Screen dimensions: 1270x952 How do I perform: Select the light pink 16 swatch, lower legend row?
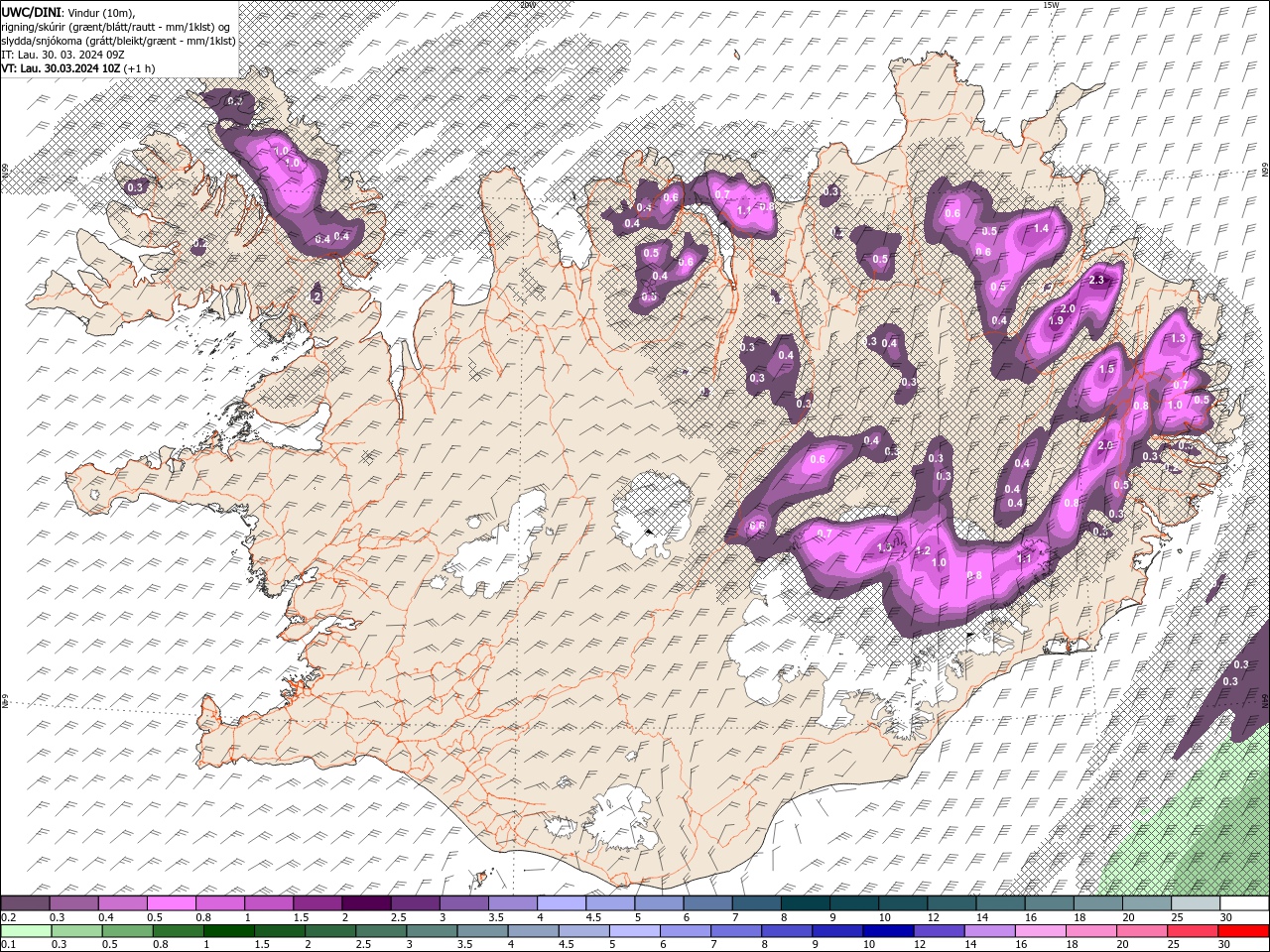coord(1042,931)
